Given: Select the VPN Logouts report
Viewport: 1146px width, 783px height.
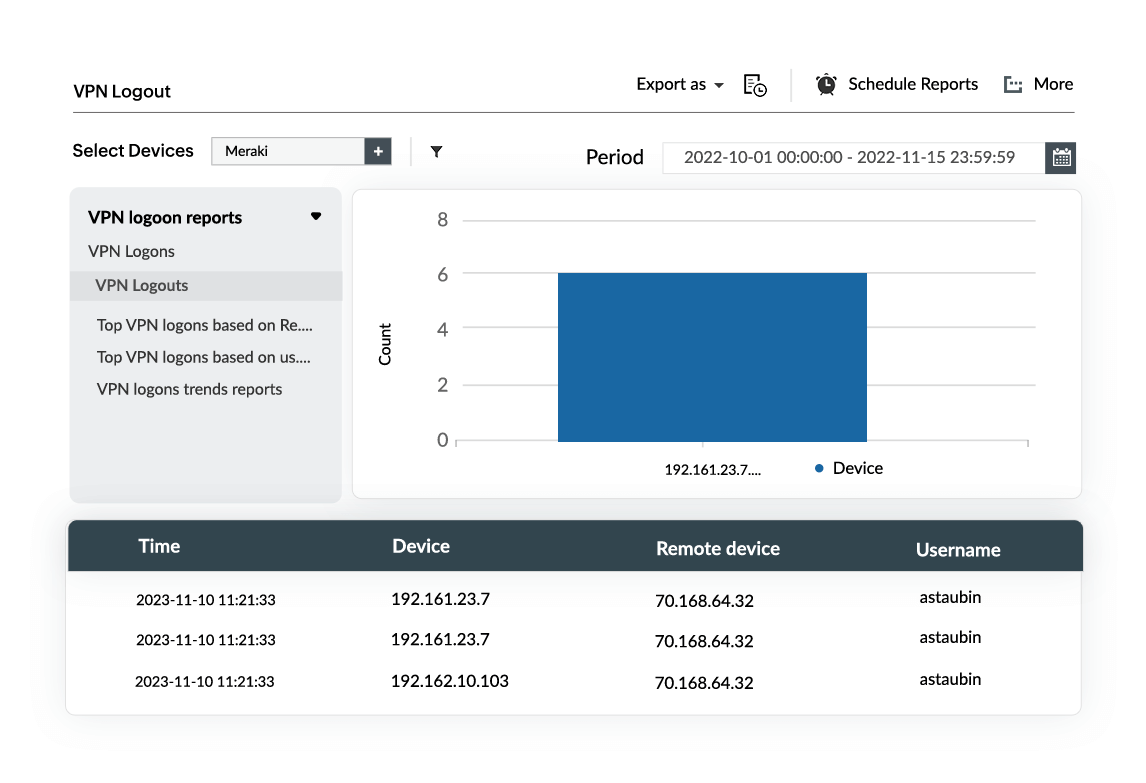Looking at the screenshot, I should coord(142,285).
